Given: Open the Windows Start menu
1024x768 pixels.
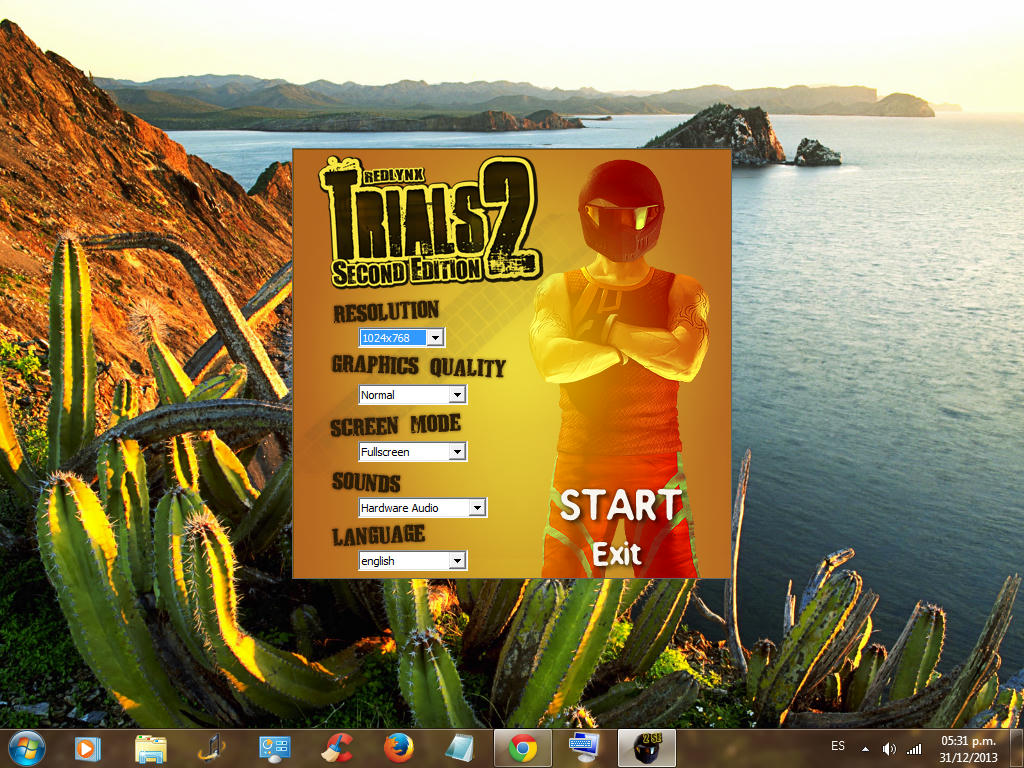Looking at the screenshot, I should [26, 747].
